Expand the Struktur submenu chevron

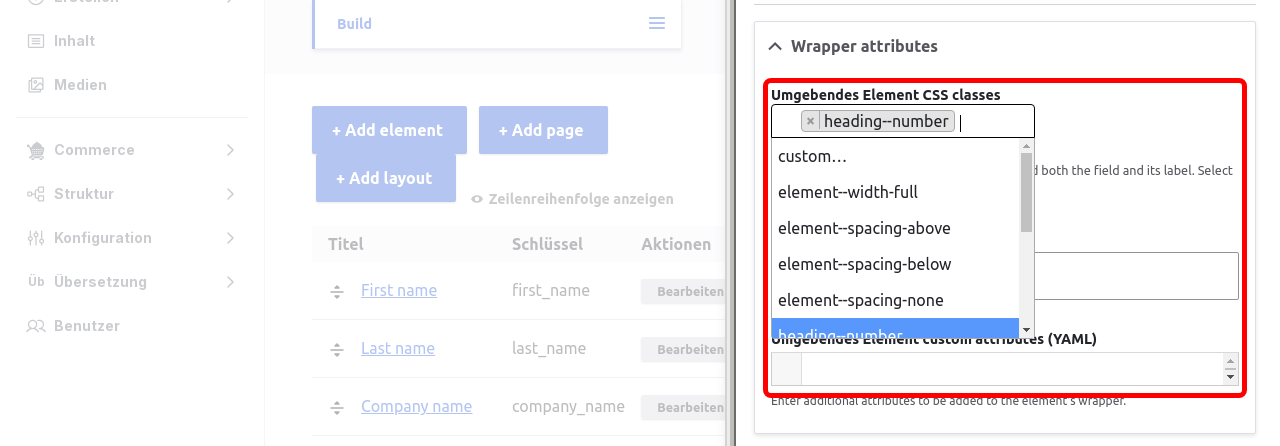tap(230, 194)
